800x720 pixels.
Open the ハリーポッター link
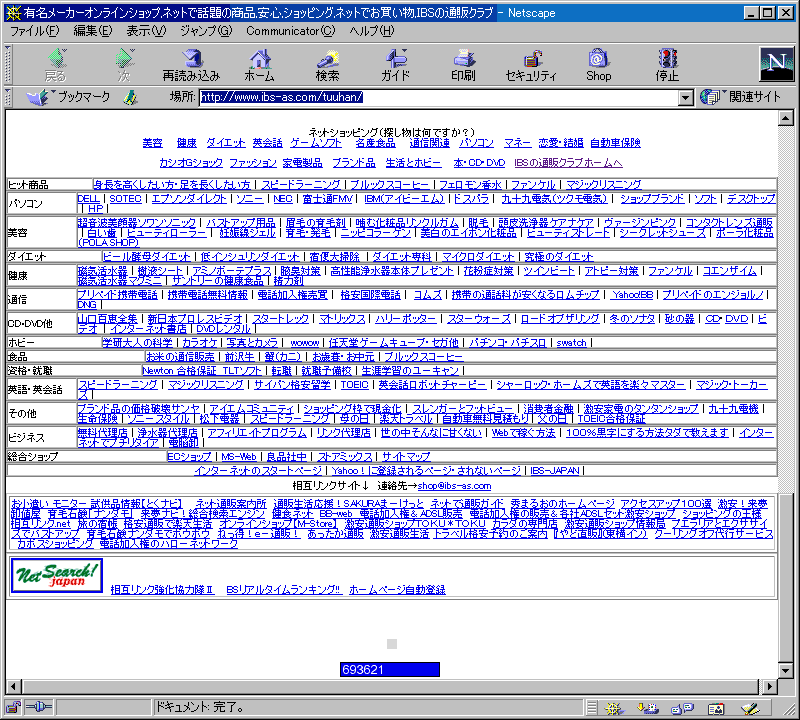(406, 319)
